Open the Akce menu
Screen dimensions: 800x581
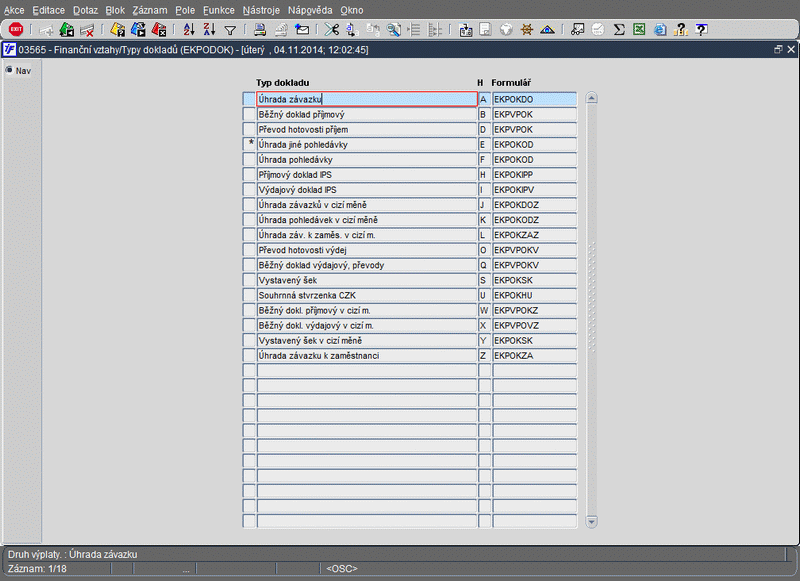coord(14,10)
